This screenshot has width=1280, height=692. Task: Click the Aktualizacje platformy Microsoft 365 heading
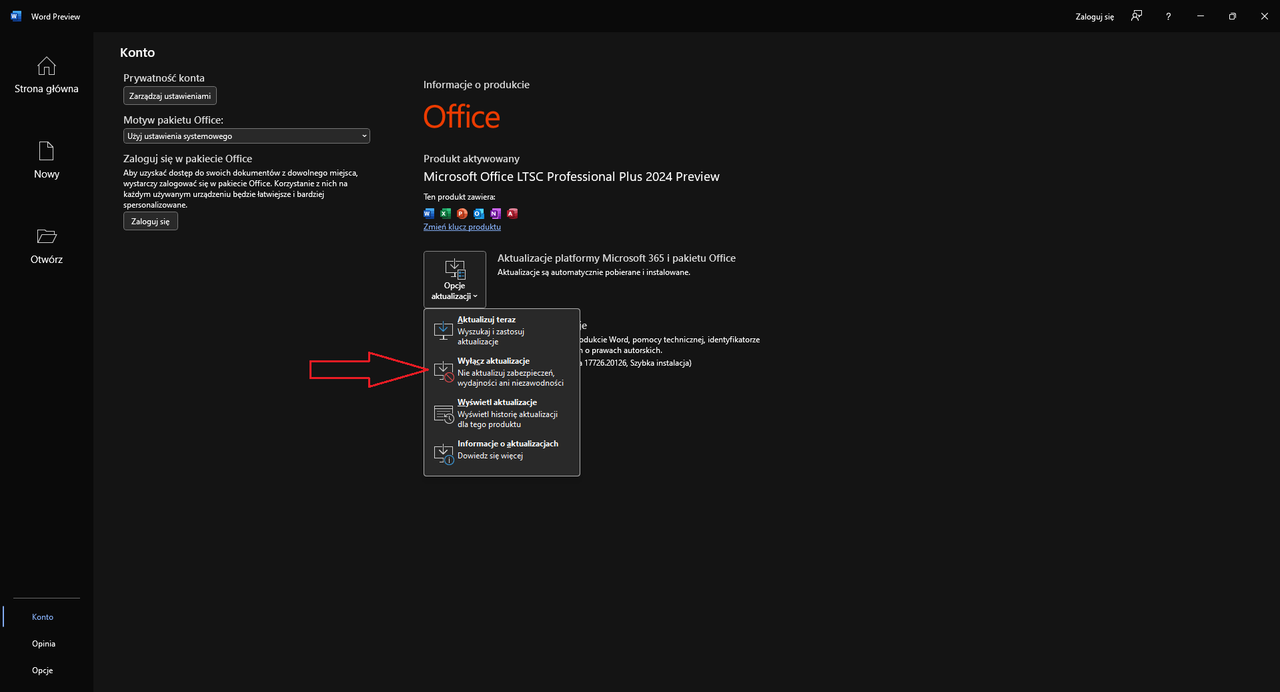(617, 258)
